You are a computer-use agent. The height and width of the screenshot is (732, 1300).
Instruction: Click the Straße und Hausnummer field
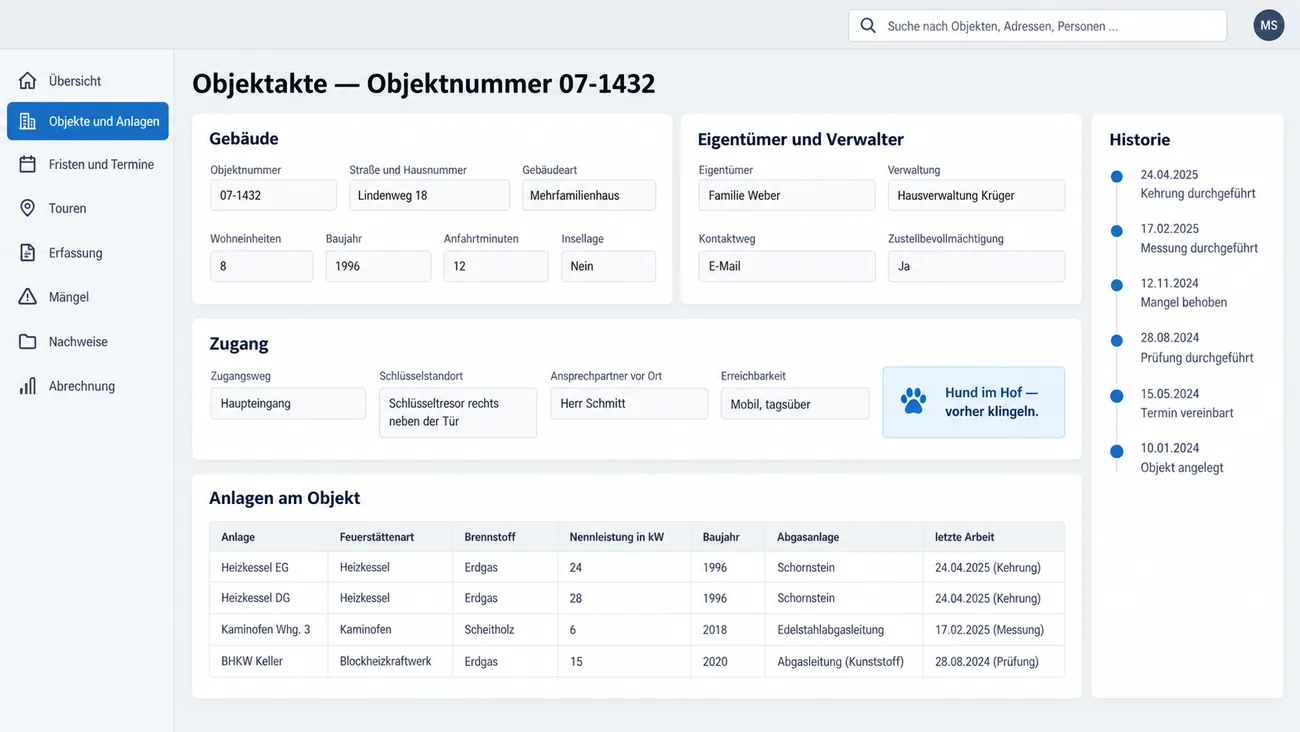click(x=429, y=195)
